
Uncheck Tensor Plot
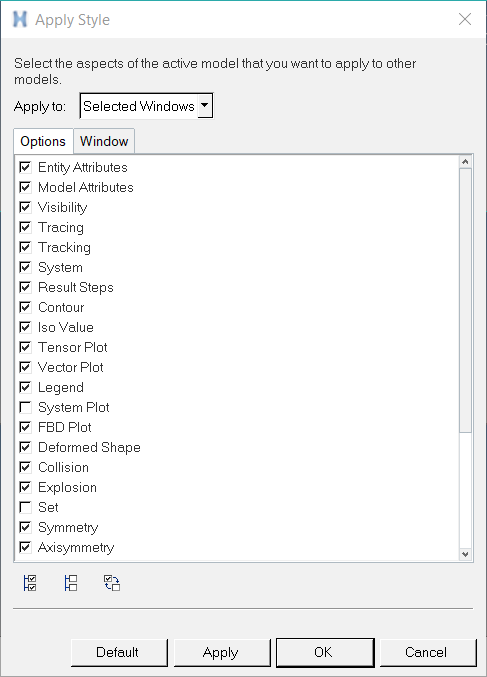click(x=25, y=347)
